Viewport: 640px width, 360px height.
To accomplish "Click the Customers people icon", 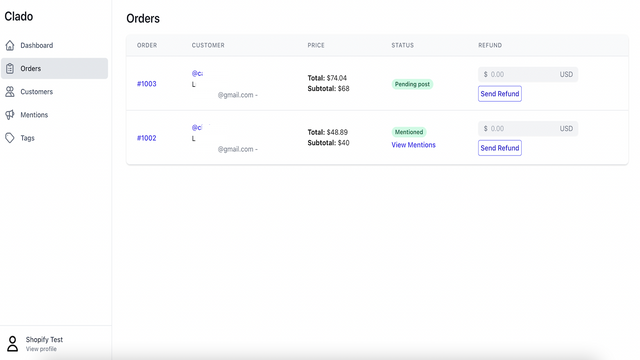I will [10, 92].
